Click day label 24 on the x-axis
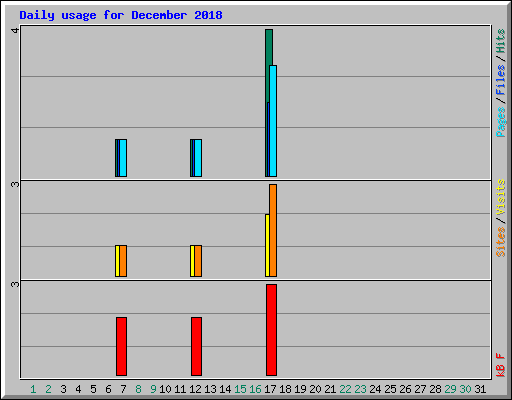The width and height of the screenshot is (512, 400). click(x=375, y=389)
